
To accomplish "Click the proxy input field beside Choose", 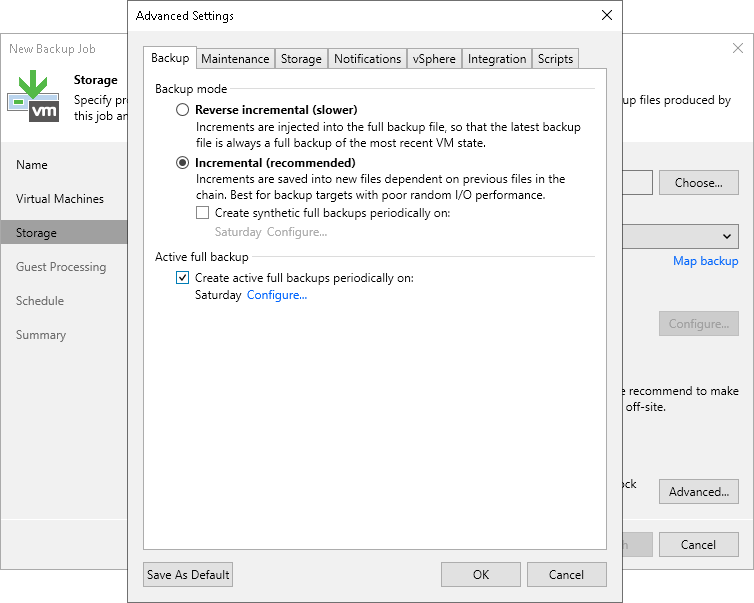I will pos(638,183).
